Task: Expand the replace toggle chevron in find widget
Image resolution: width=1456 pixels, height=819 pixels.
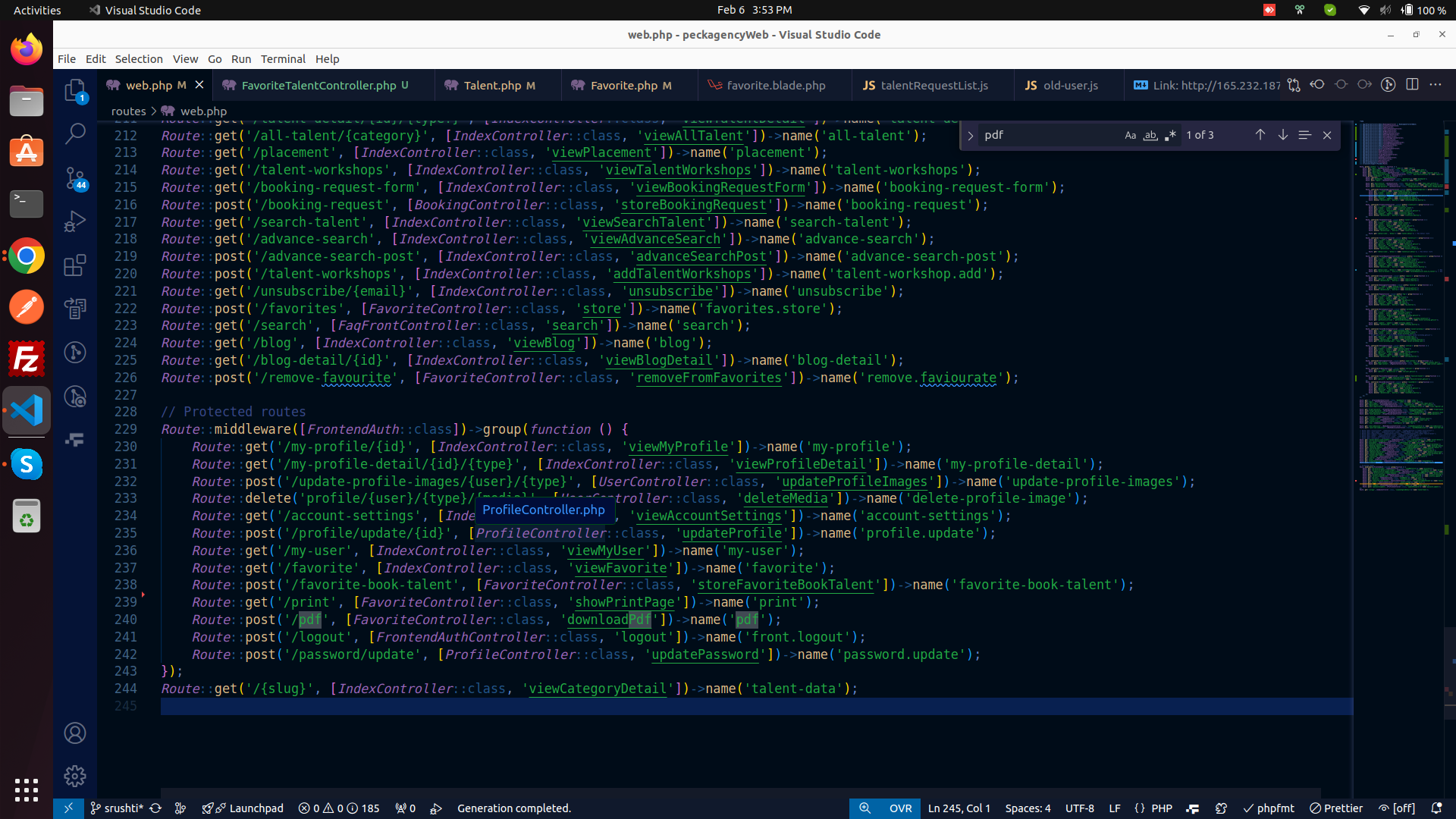Action: click(x=970, y=136)
